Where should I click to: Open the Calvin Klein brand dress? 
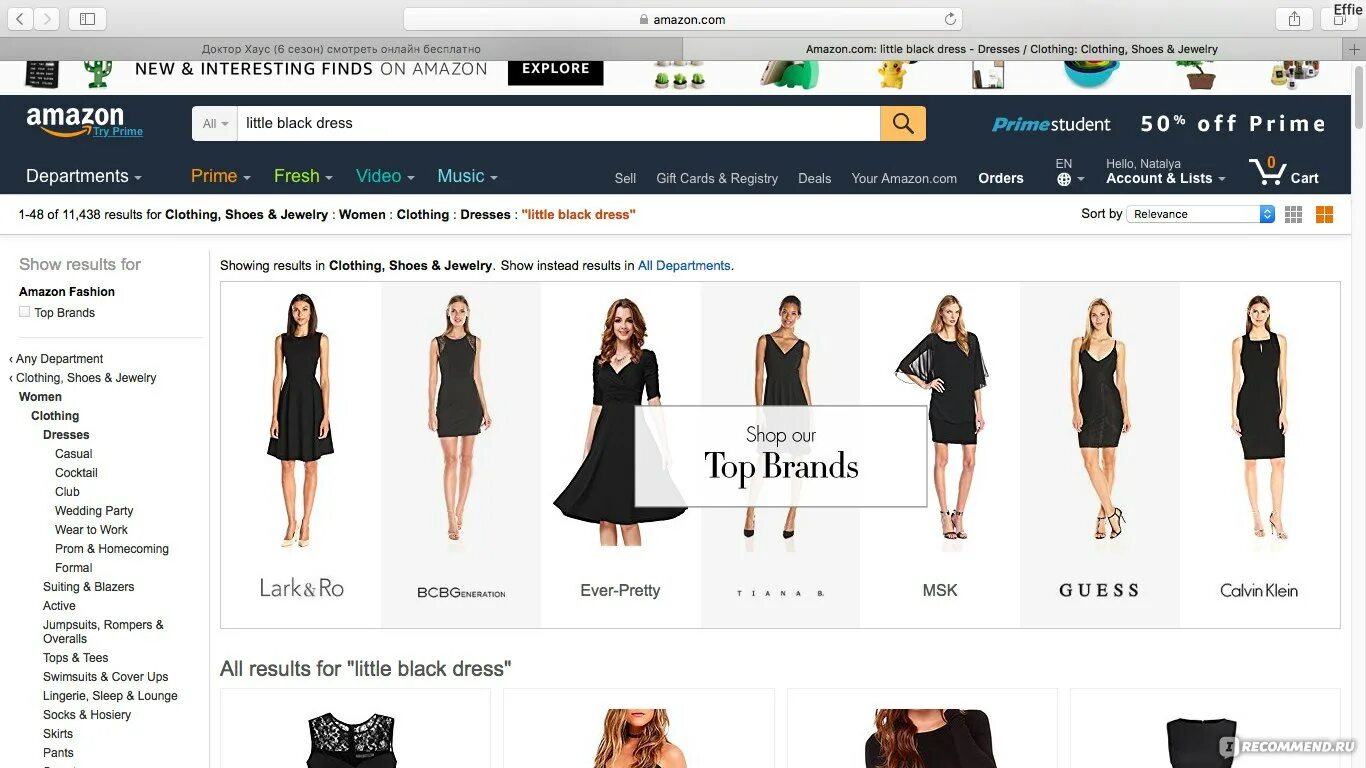tap(1259, 455)
